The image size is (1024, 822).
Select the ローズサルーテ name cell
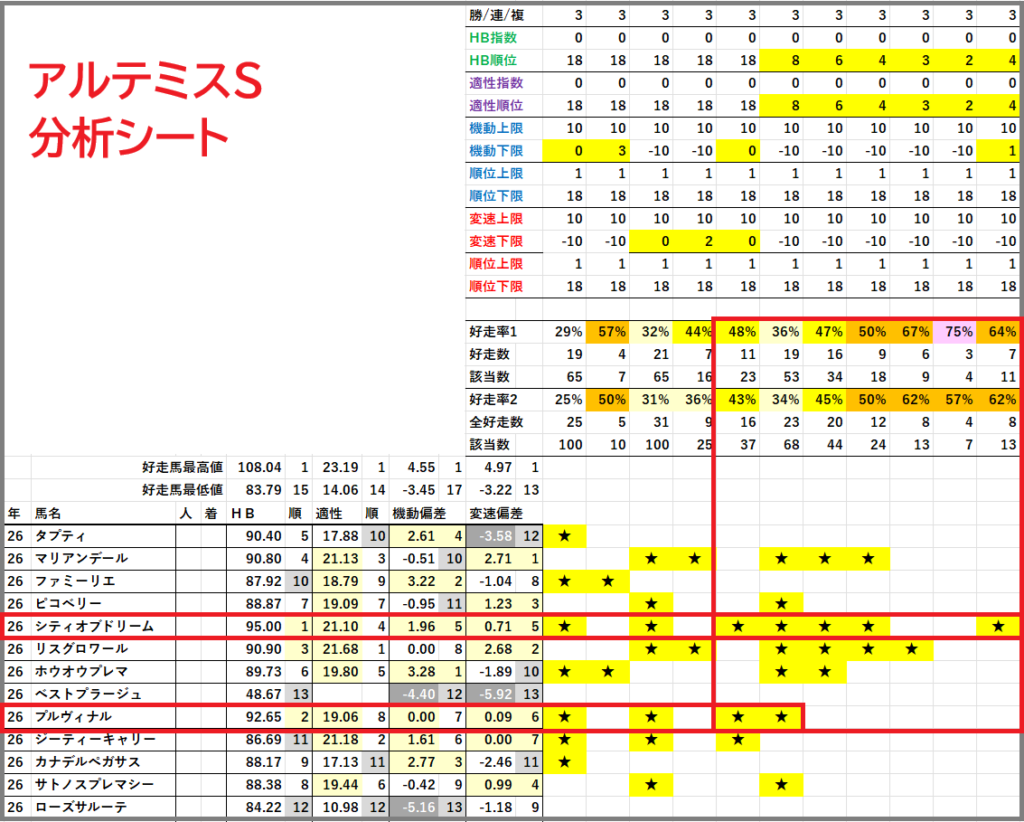pyautogui.click(x=103, y=807)
